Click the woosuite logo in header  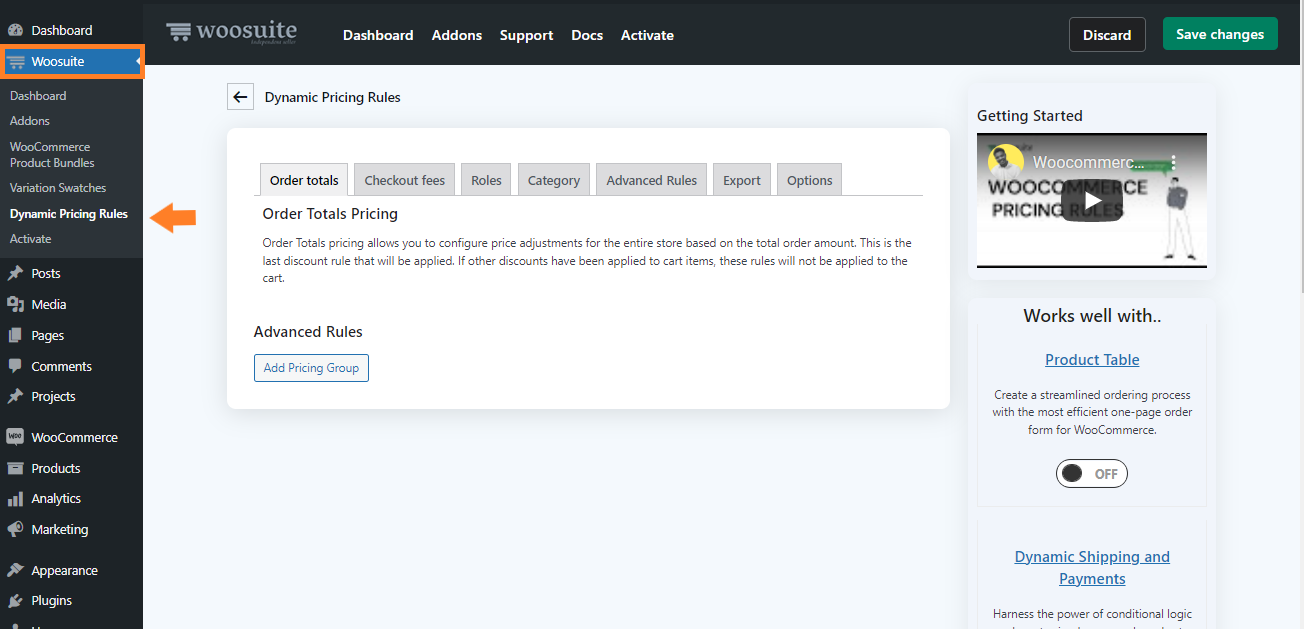pos(231,32)
